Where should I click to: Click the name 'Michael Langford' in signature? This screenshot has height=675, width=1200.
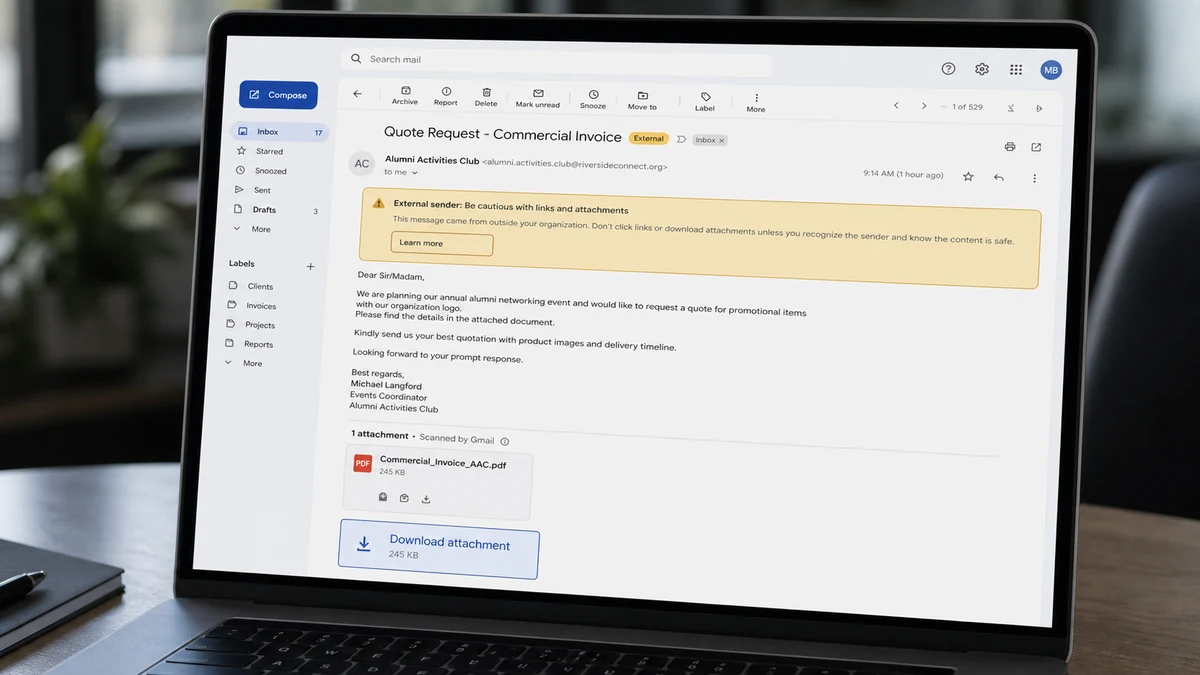coord(386,385)
